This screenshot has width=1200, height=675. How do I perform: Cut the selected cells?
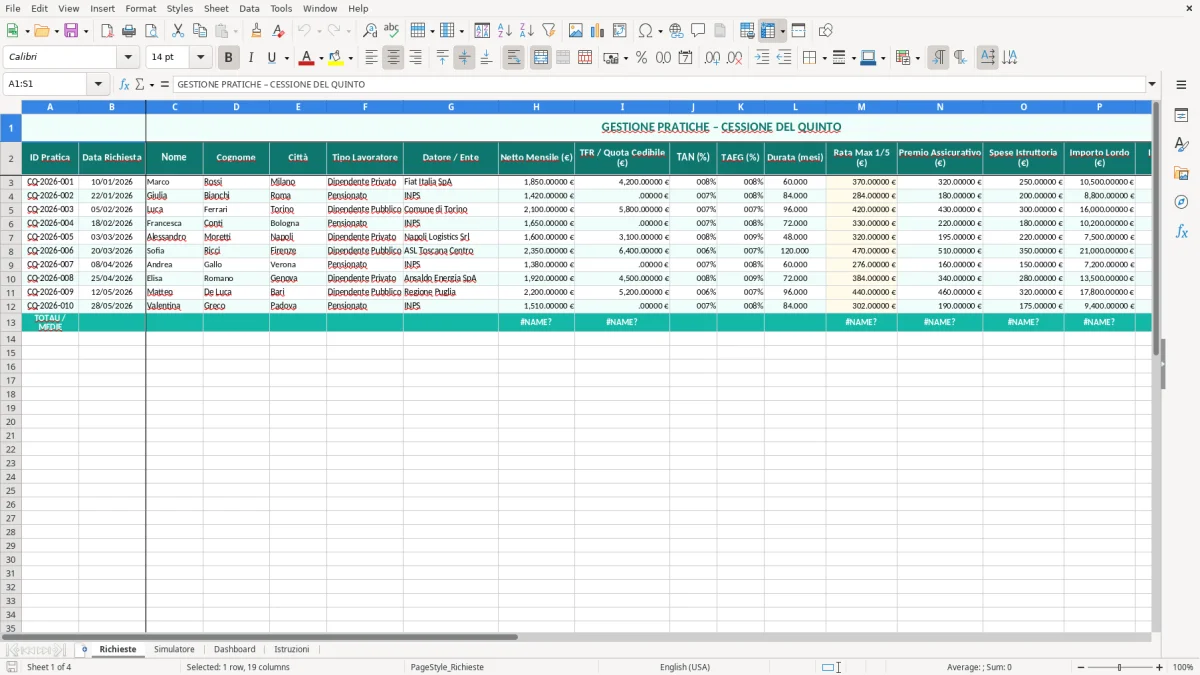pos(178,31)
